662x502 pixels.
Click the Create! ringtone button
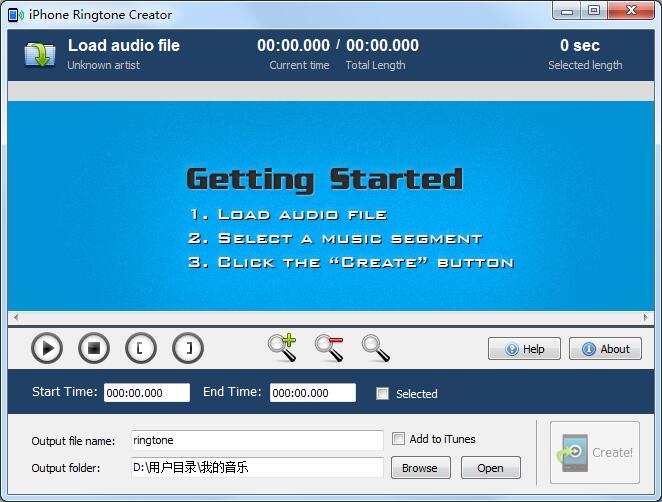595,452
